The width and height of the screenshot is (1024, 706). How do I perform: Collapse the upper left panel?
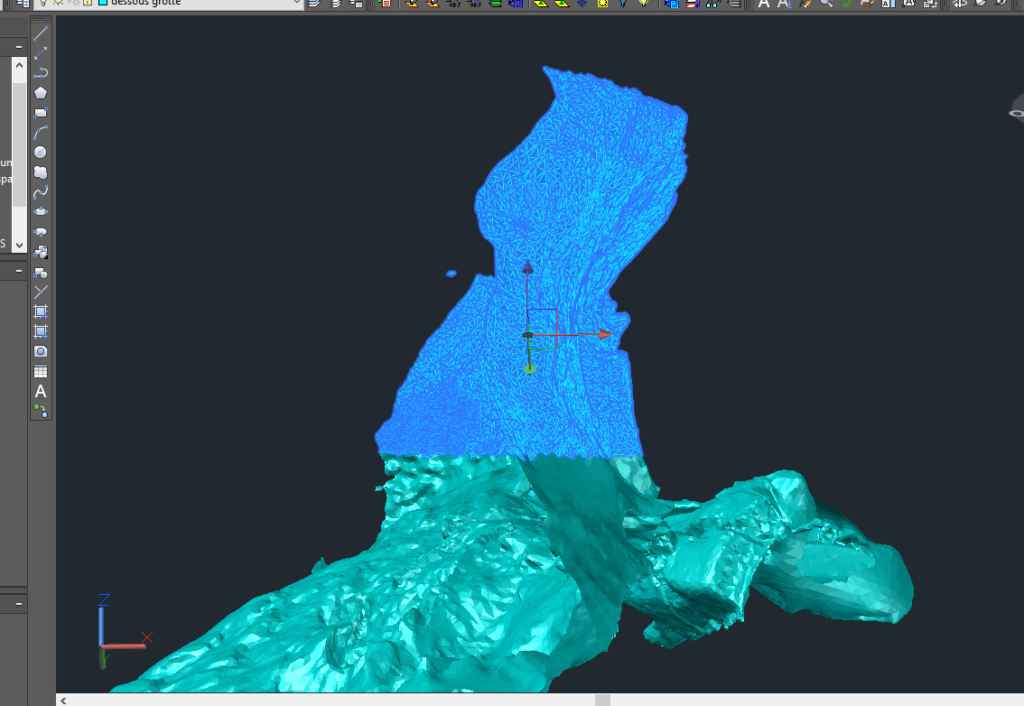point(19,46)
